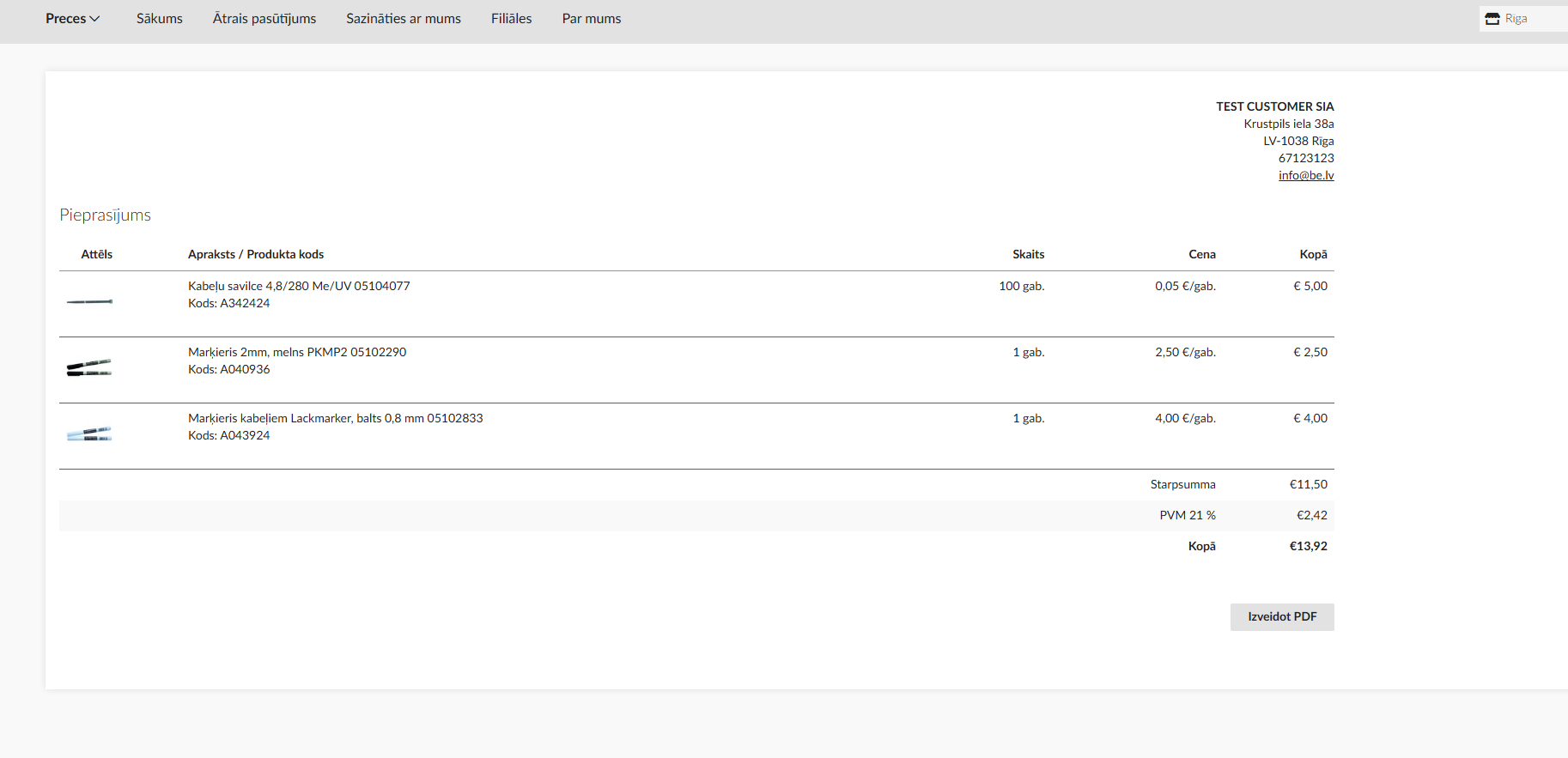1568x758 pixels.
Task: Click product code A040936
Action: (228, 369)
